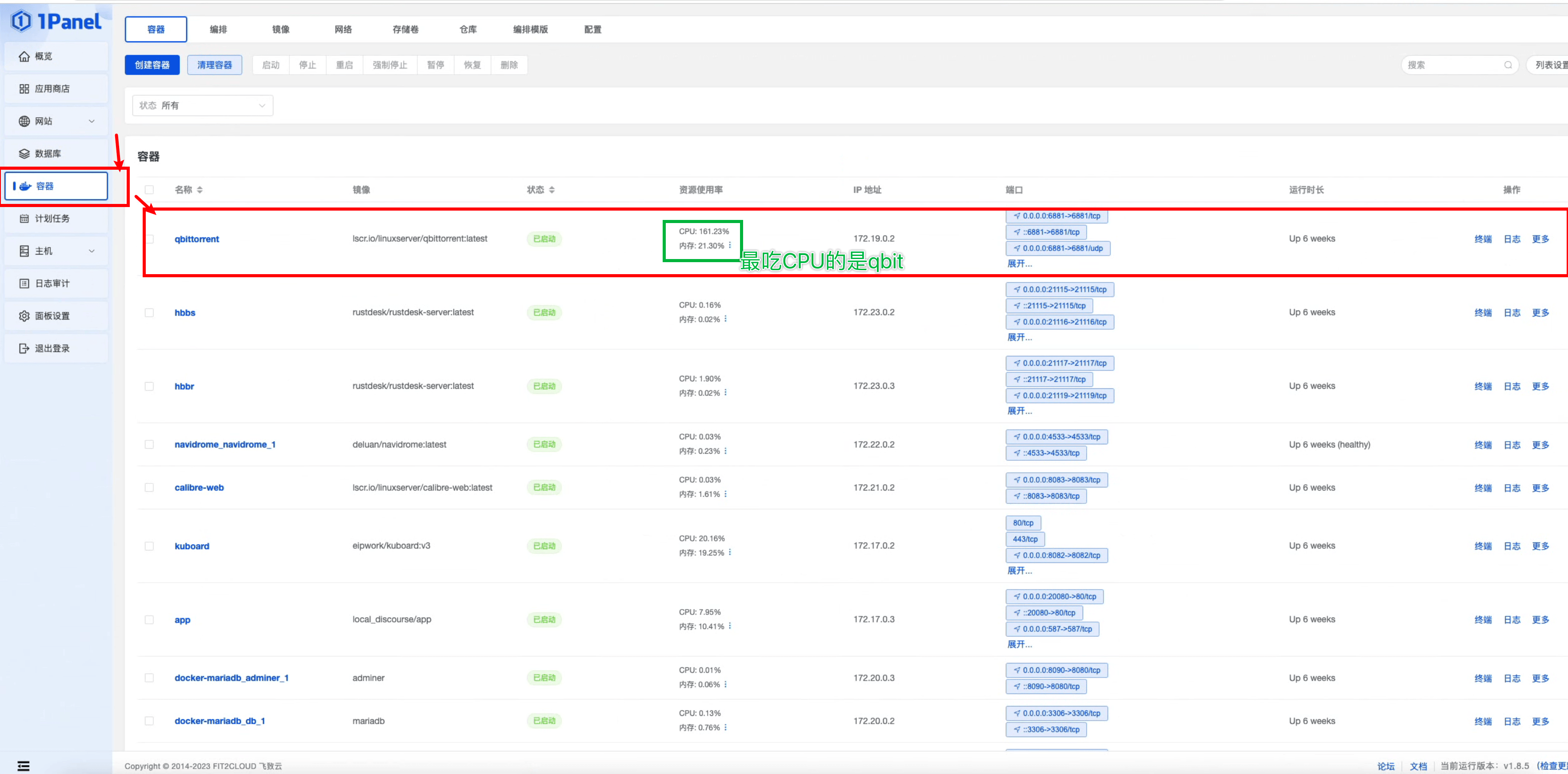This screenshot has width=1568, height=774.
Task: Sort by 状态 using sort arrows
Action: 552,190
